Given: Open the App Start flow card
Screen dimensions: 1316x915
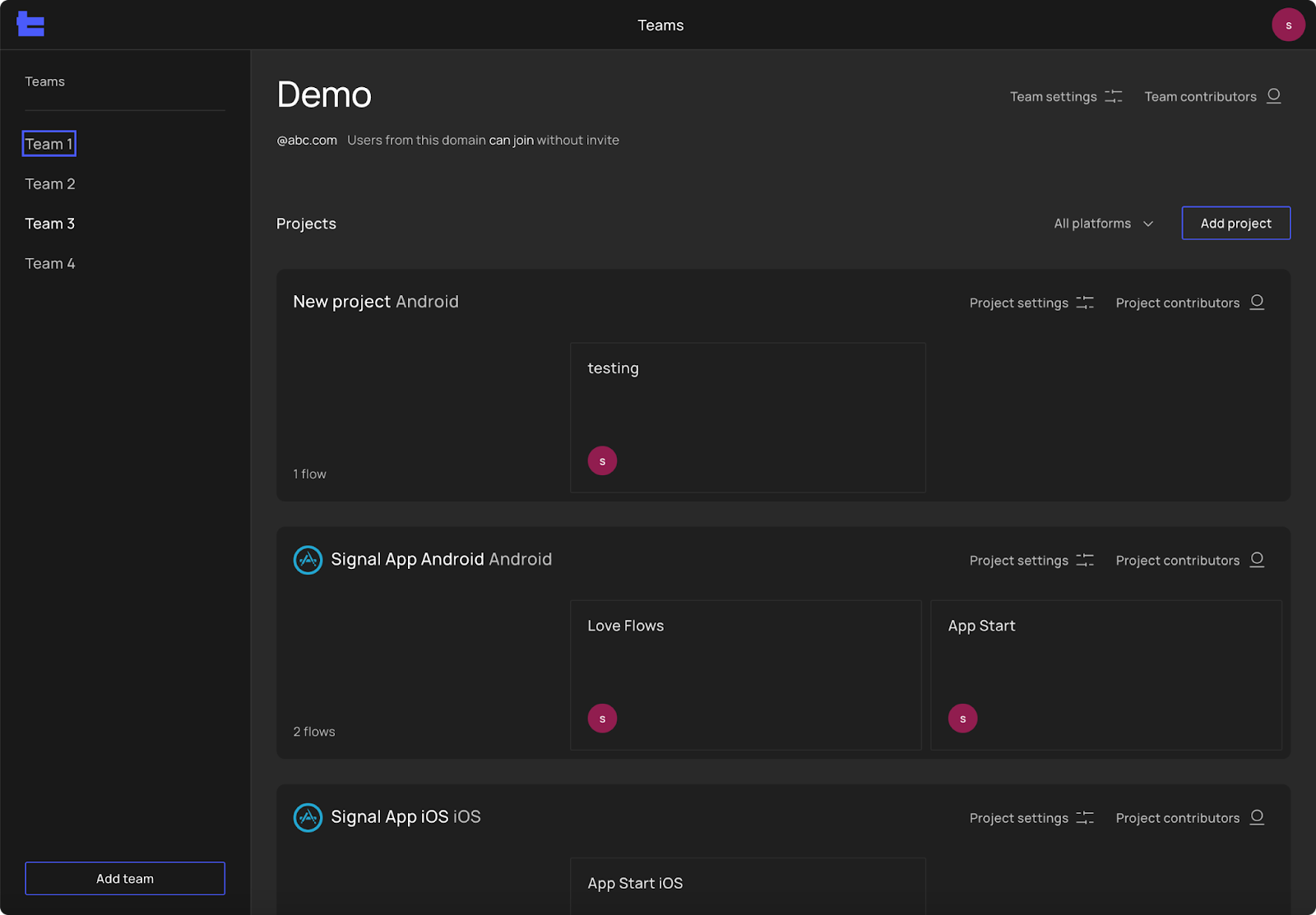Looking at the screenshot, I should [1106, 675].
